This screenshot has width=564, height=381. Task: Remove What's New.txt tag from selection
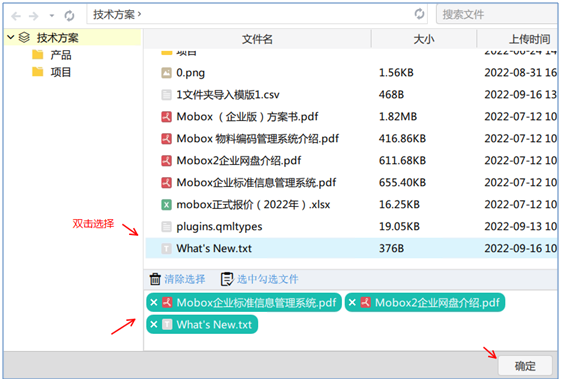click(x=154, y=324)
